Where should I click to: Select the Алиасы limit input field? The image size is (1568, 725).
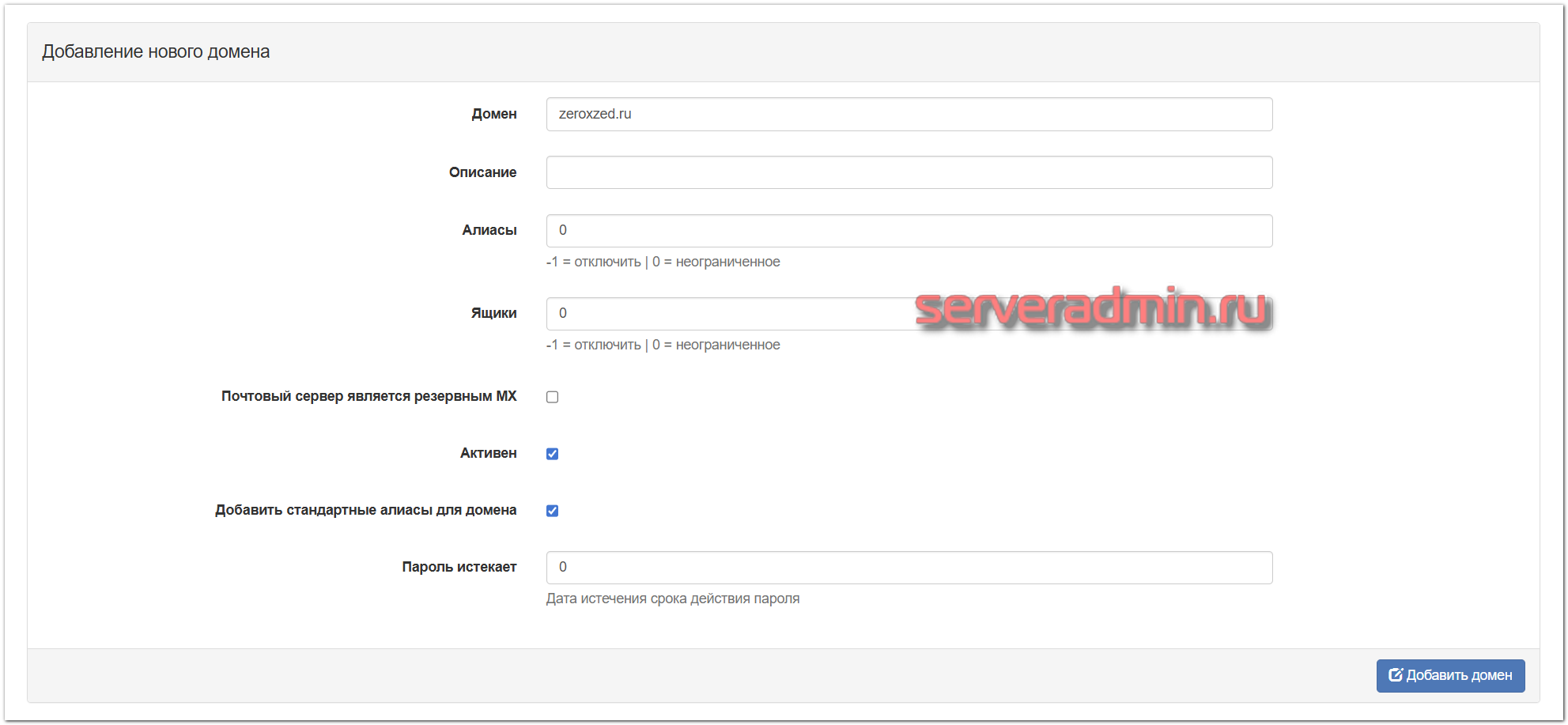point(909,231)
